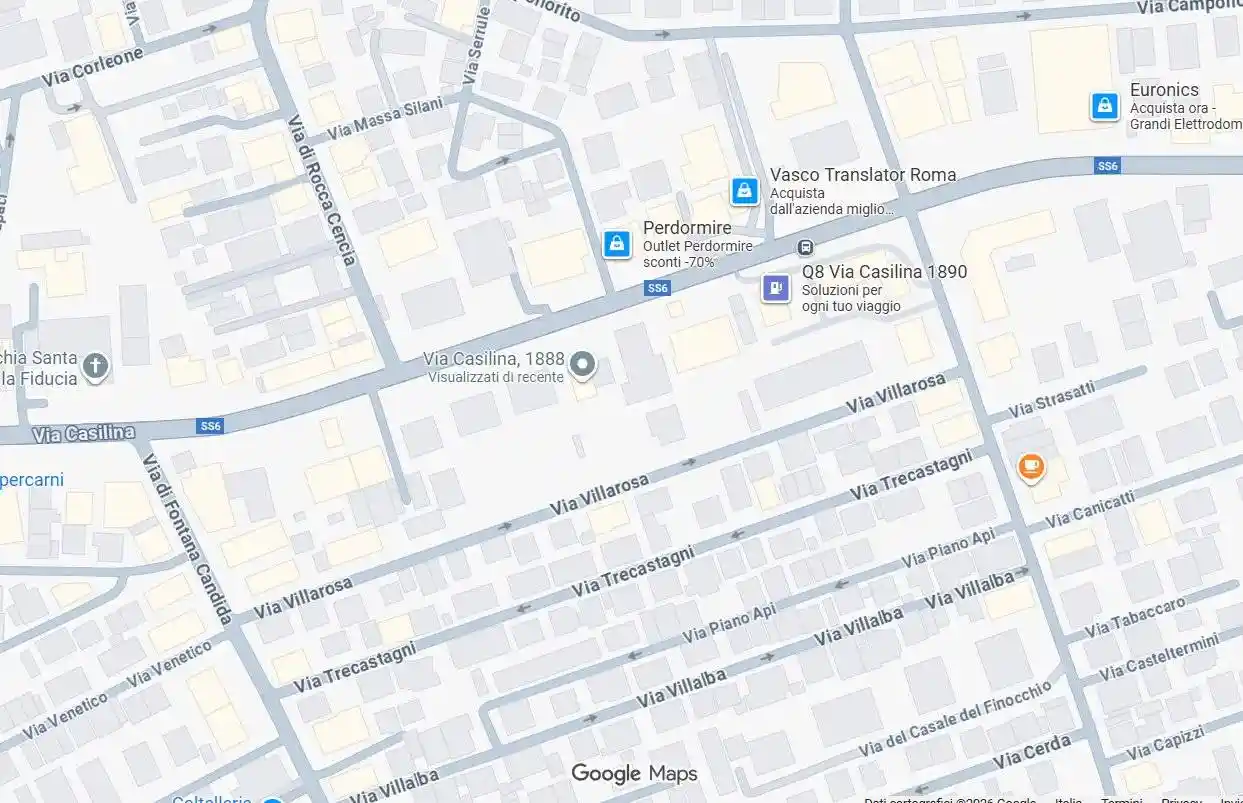
Task: Click the Q8 gas station fuel icon
Action: point(776,288)
